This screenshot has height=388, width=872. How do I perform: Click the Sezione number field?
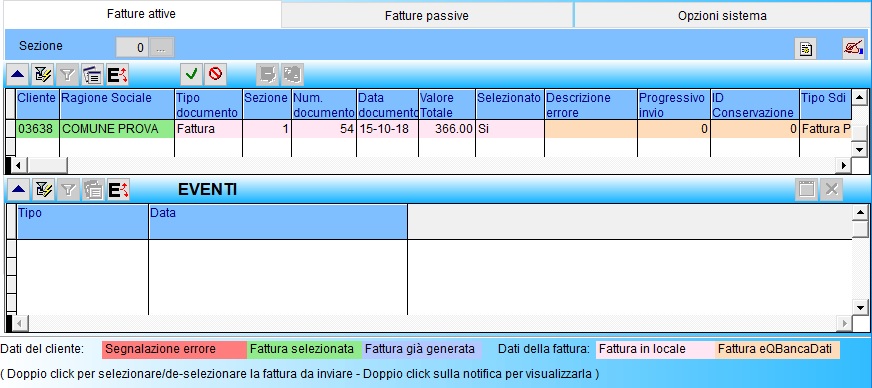pos(132,47)
